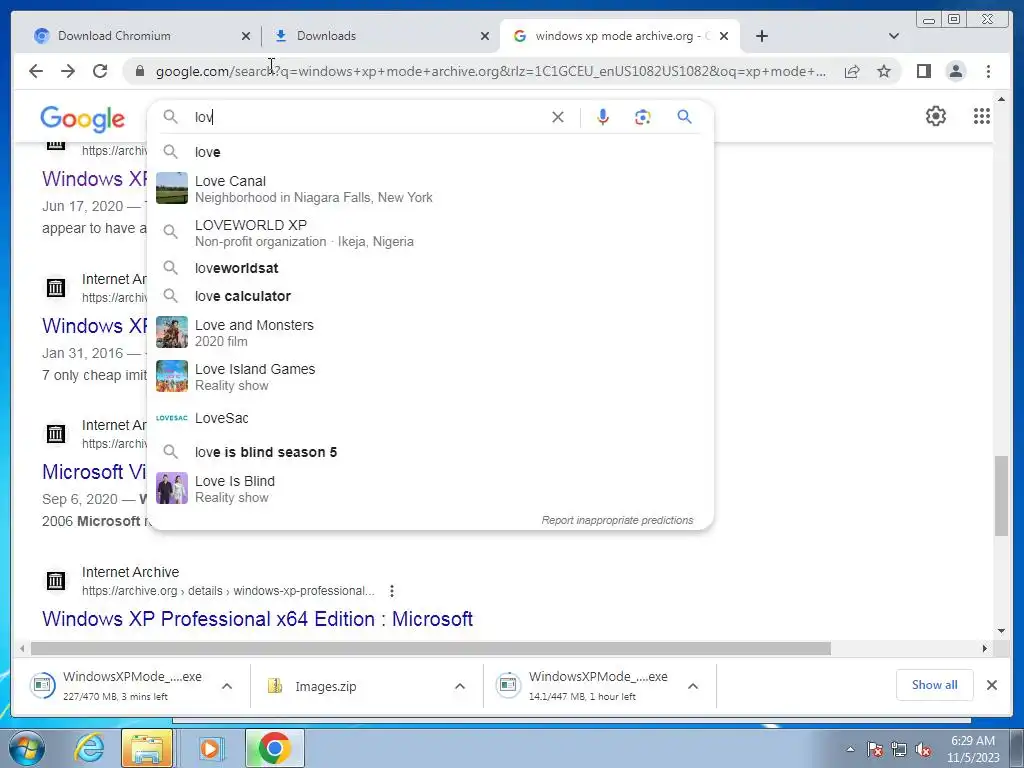The image size is (1024, 768).
Task: Start a voice search with the microphone
Action: [x=603, y=117]
